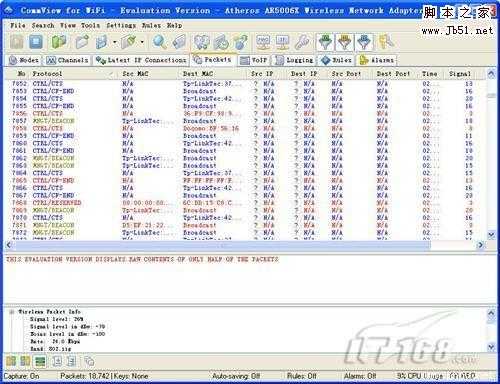Click the first yellow layout icon in bottom bar
The width and height of the screenshot is (500, 384).
(x=11, y=361)
